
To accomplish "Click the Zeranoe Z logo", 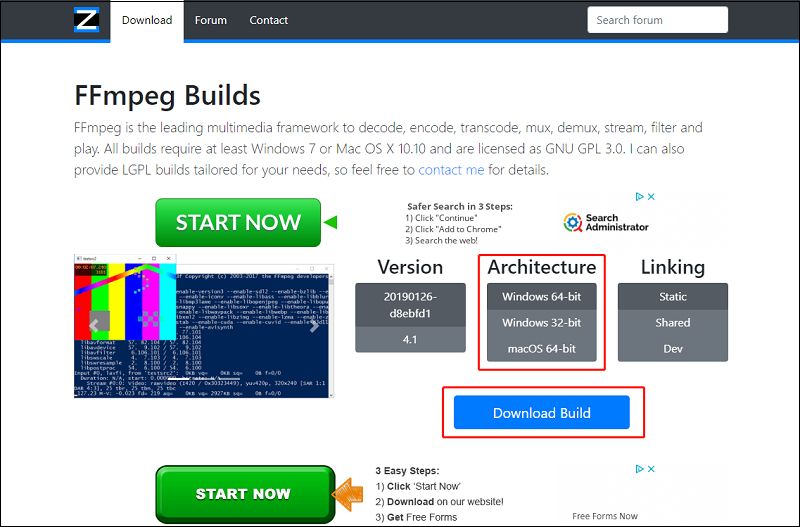I will pyautogui.click(x=86, y=20).
